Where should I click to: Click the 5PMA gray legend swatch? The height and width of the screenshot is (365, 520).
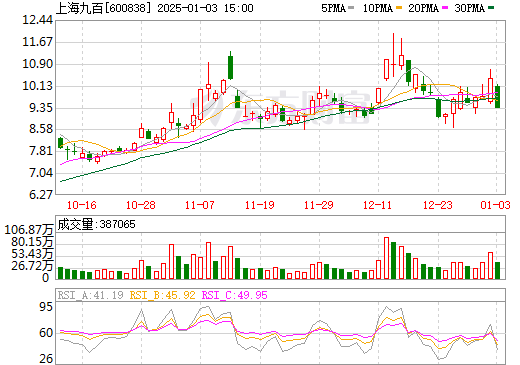pyautogui.click(x=351, y=8)
